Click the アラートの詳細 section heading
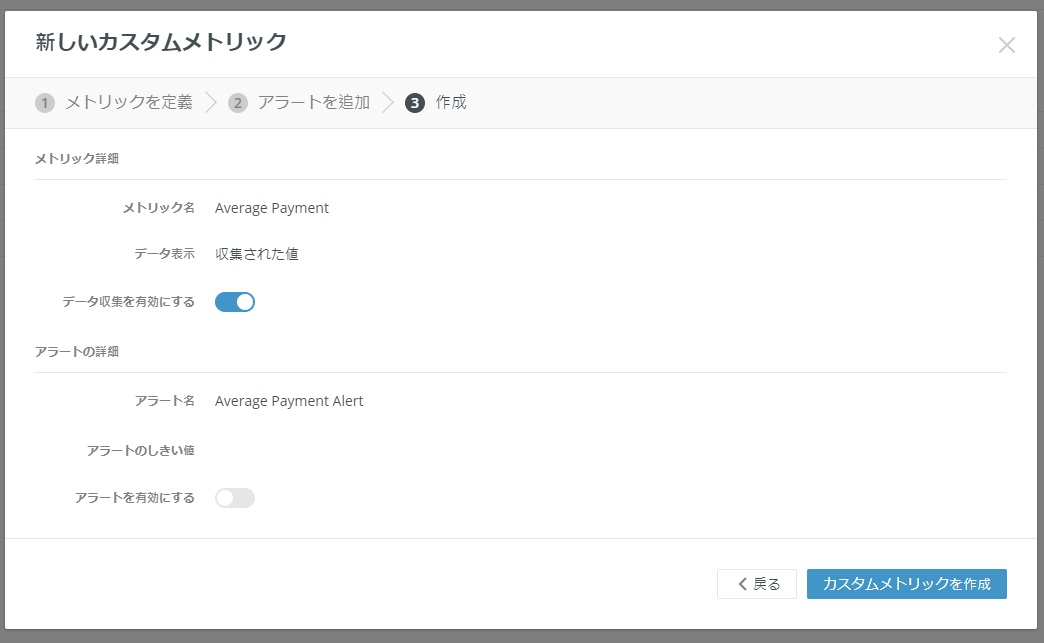This screenshot has height=643, width=1044. pos(77,351)
